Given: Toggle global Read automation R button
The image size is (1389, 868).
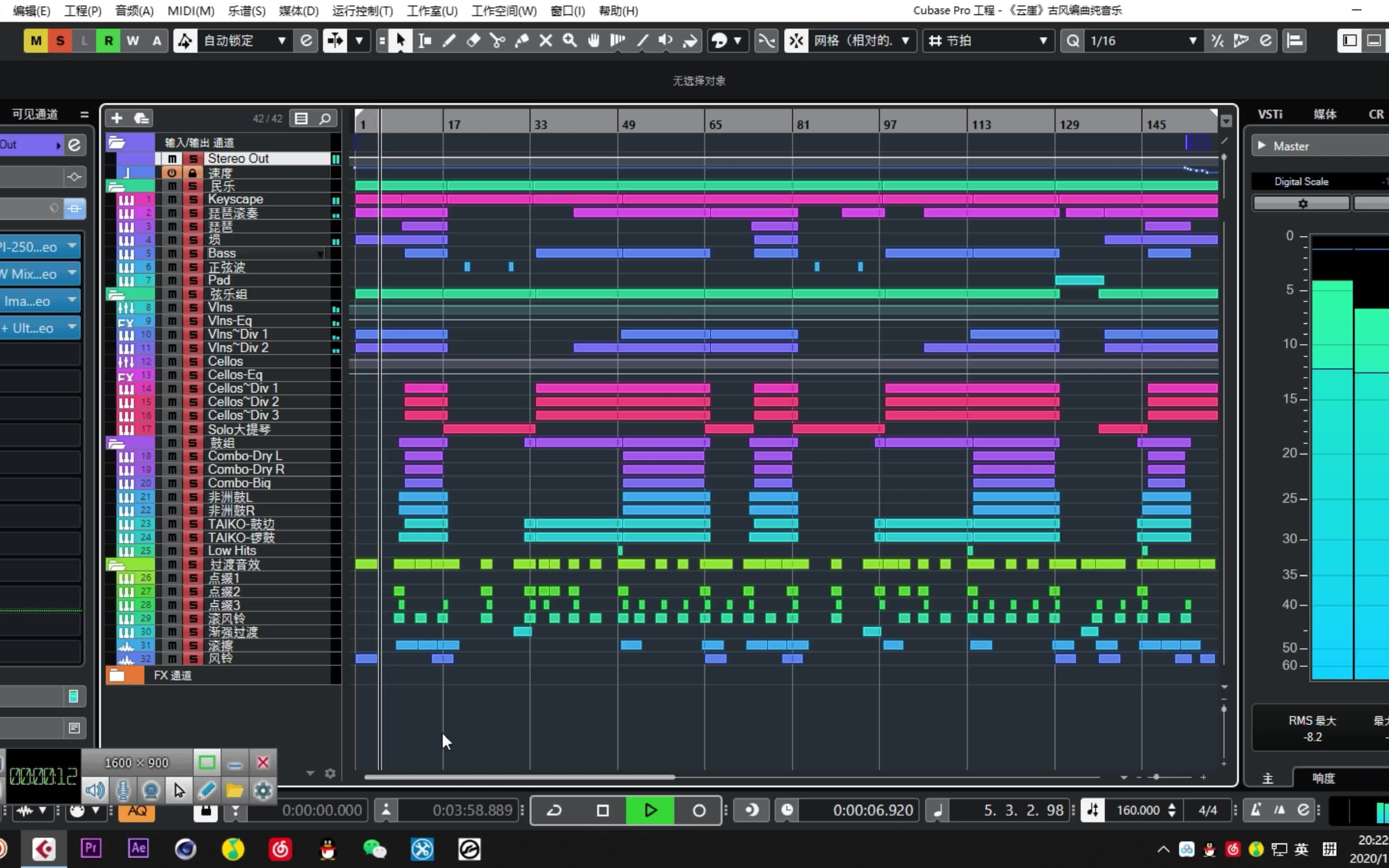Looking at the screenshot, I should 109,41.
